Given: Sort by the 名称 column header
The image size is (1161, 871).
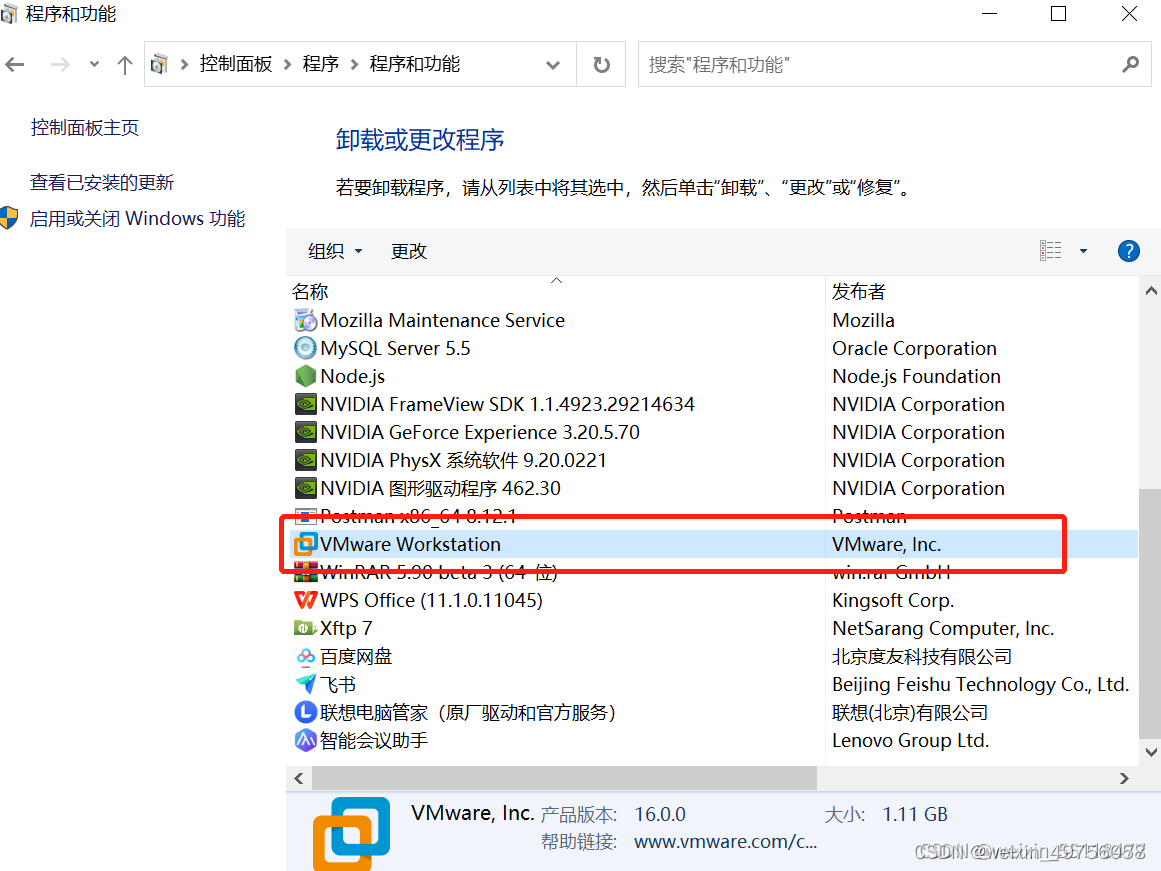Looking at the screenshot, I should [x=555, y=291].
